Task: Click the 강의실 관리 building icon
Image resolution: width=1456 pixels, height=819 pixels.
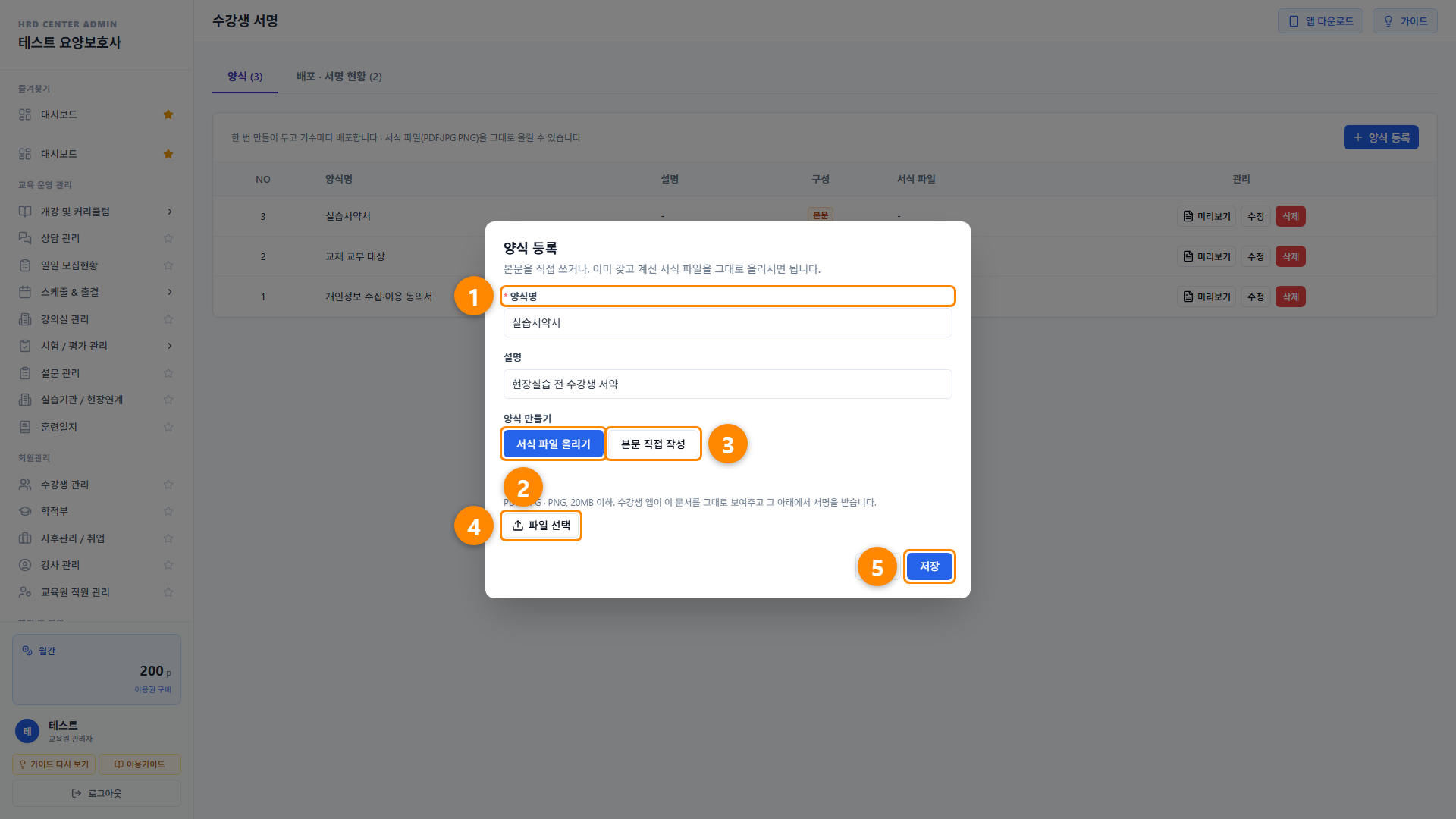Action: click(25, 319)
